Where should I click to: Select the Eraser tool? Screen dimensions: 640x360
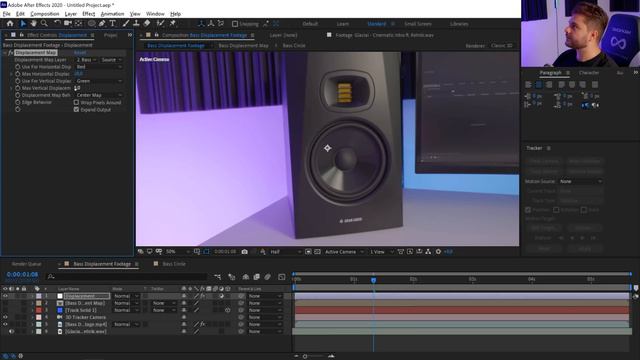pos(147,24)
